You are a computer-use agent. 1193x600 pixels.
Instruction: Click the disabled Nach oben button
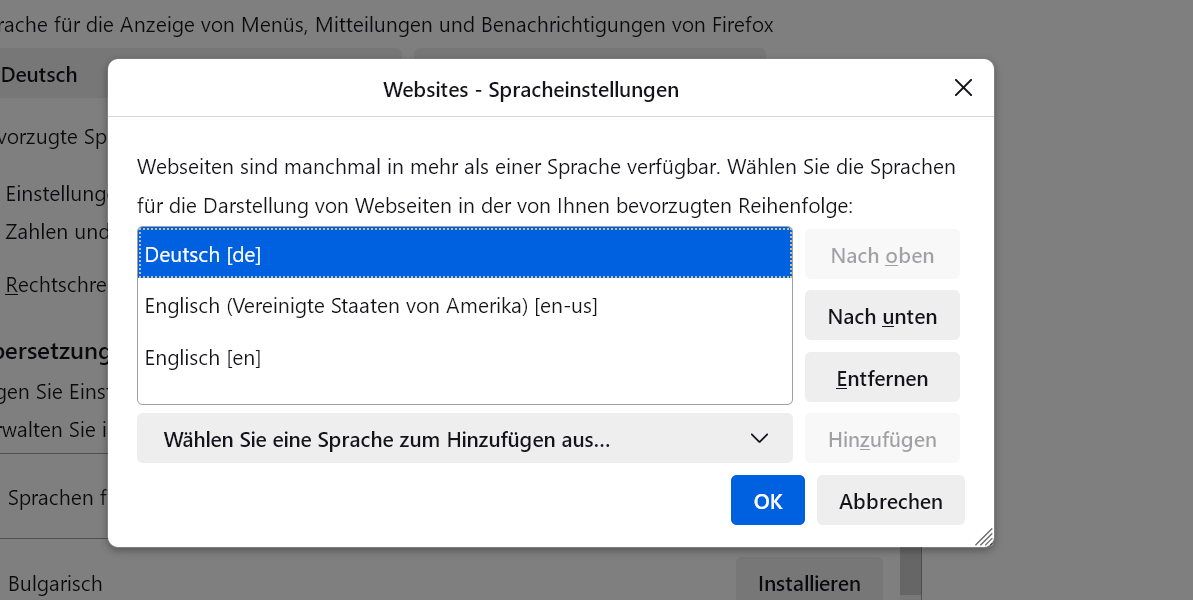pos(882,255)
